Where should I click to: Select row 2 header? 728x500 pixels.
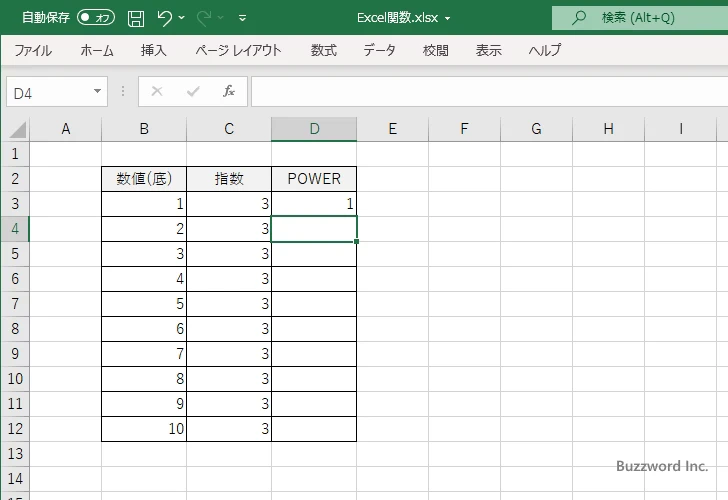click(x=15, y=179)
